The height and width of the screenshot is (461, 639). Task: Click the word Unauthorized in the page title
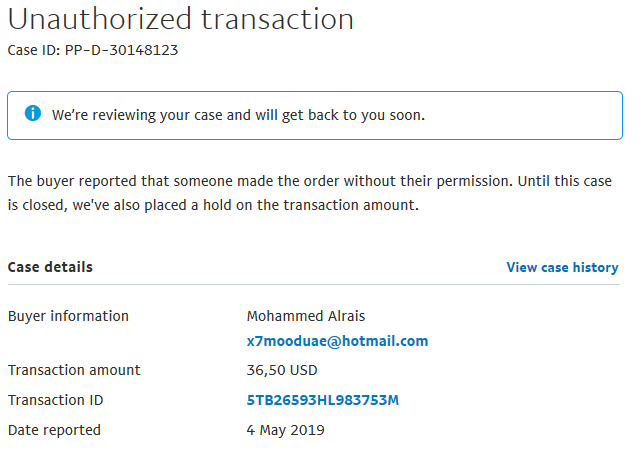click(x=99, y=19)
